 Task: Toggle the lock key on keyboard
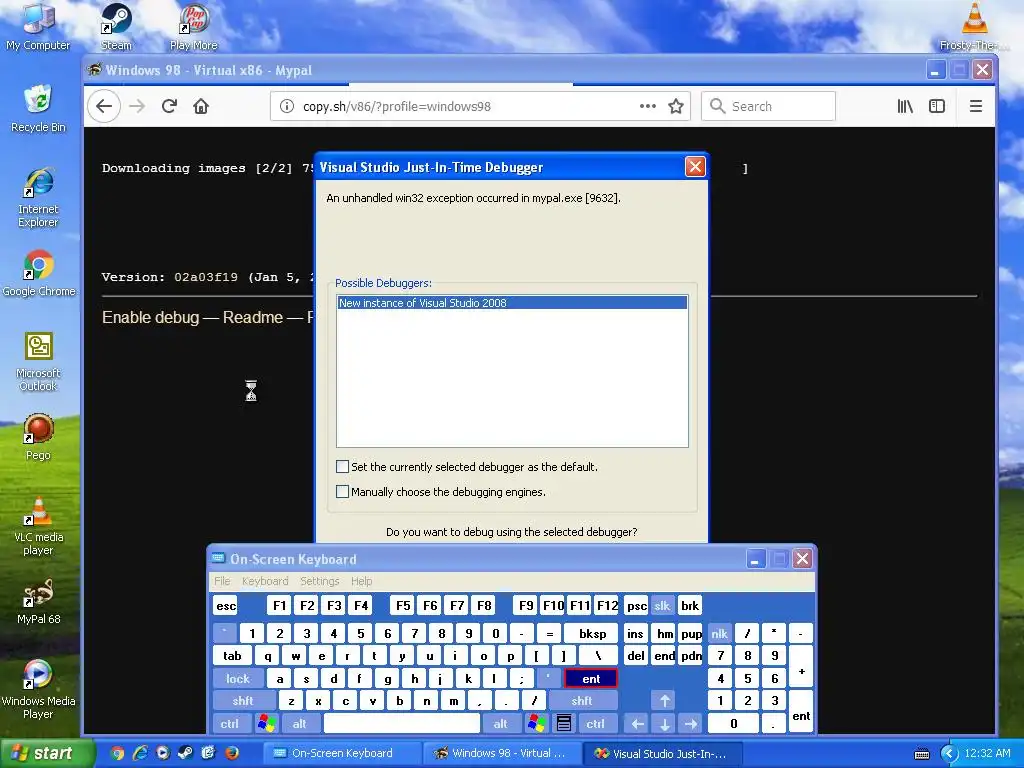click(238, 679)
